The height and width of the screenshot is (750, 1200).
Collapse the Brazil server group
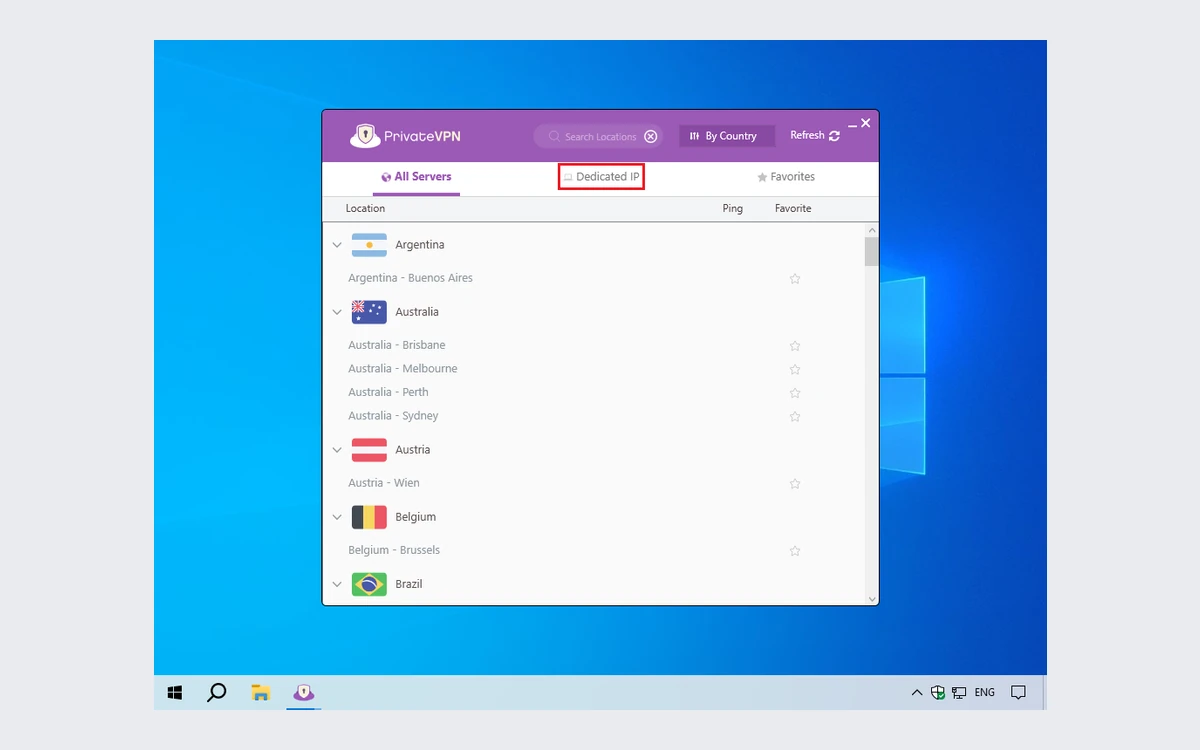coord(337,584)
